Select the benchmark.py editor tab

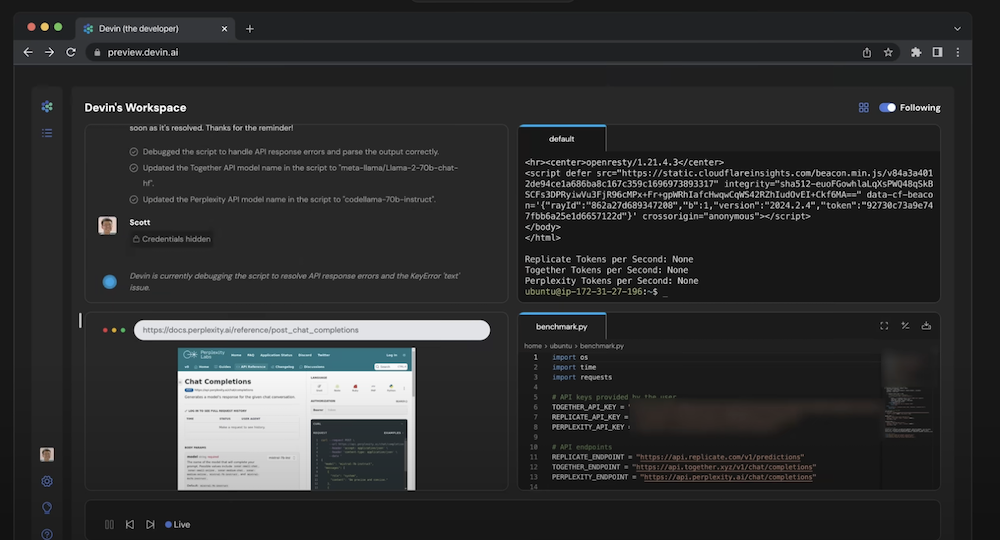(x=561, y=327)
